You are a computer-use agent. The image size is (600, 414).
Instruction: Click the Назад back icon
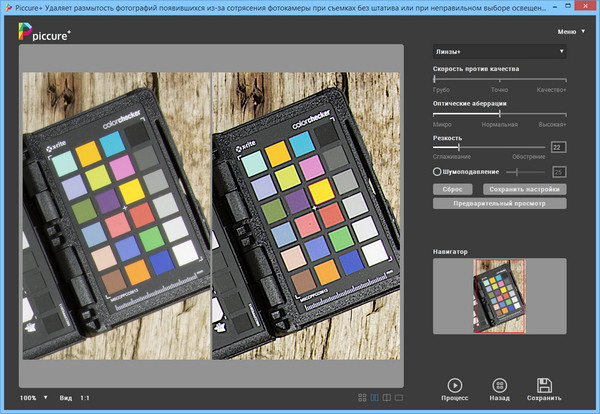coord(499,384)
